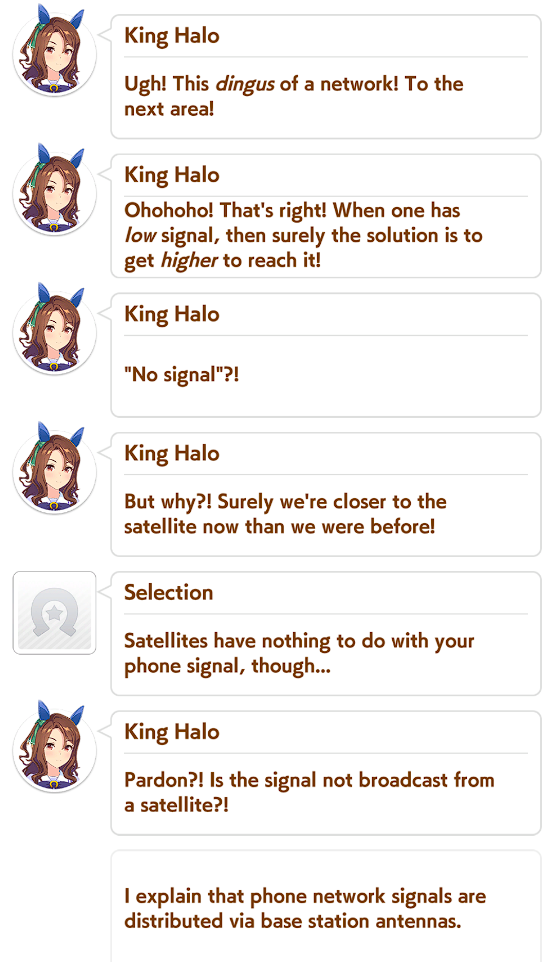Select the "Pardon?! Is the signal" bubble
This screenshot has height=962, width=558.
(326, 773)
